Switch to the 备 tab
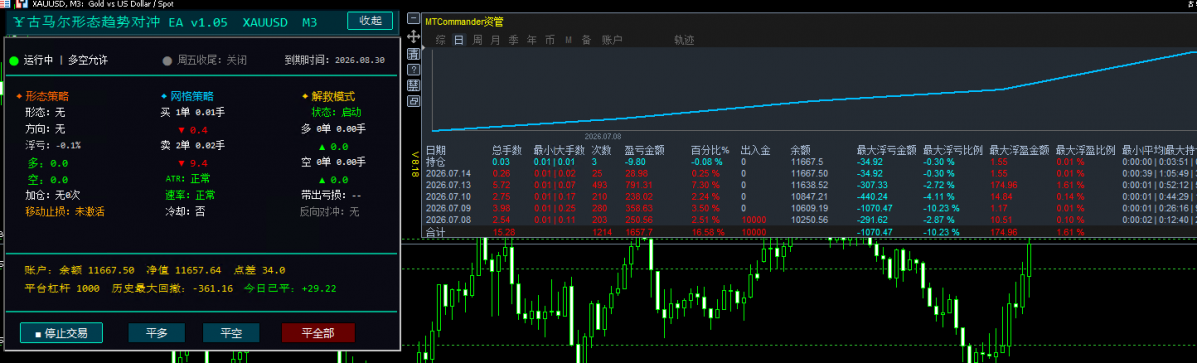This screenshot has width=1197, height=363. pyautogui.click(x=586, y=40)
